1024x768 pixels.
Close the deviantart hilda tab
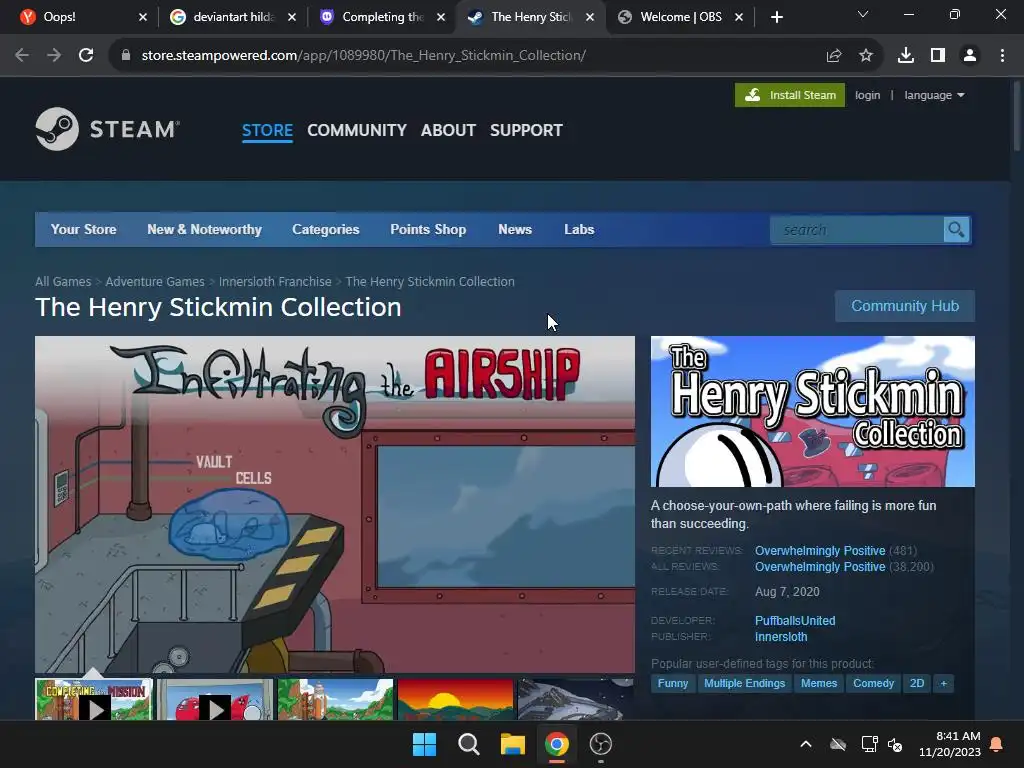click(292, 17)
